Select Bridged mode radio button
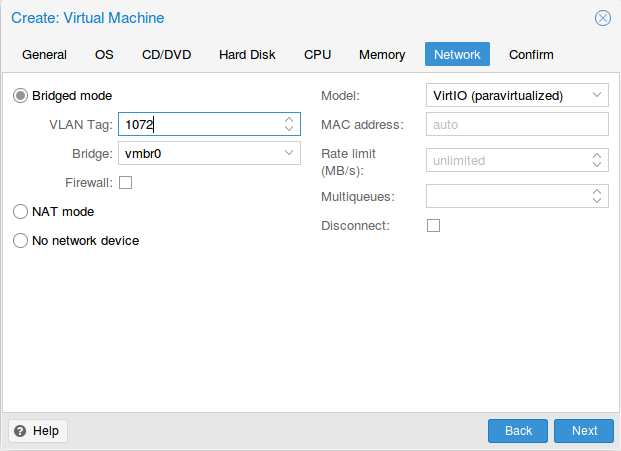Image resolution: width=621 pixels, height=451 pixels. coord(21,96)
